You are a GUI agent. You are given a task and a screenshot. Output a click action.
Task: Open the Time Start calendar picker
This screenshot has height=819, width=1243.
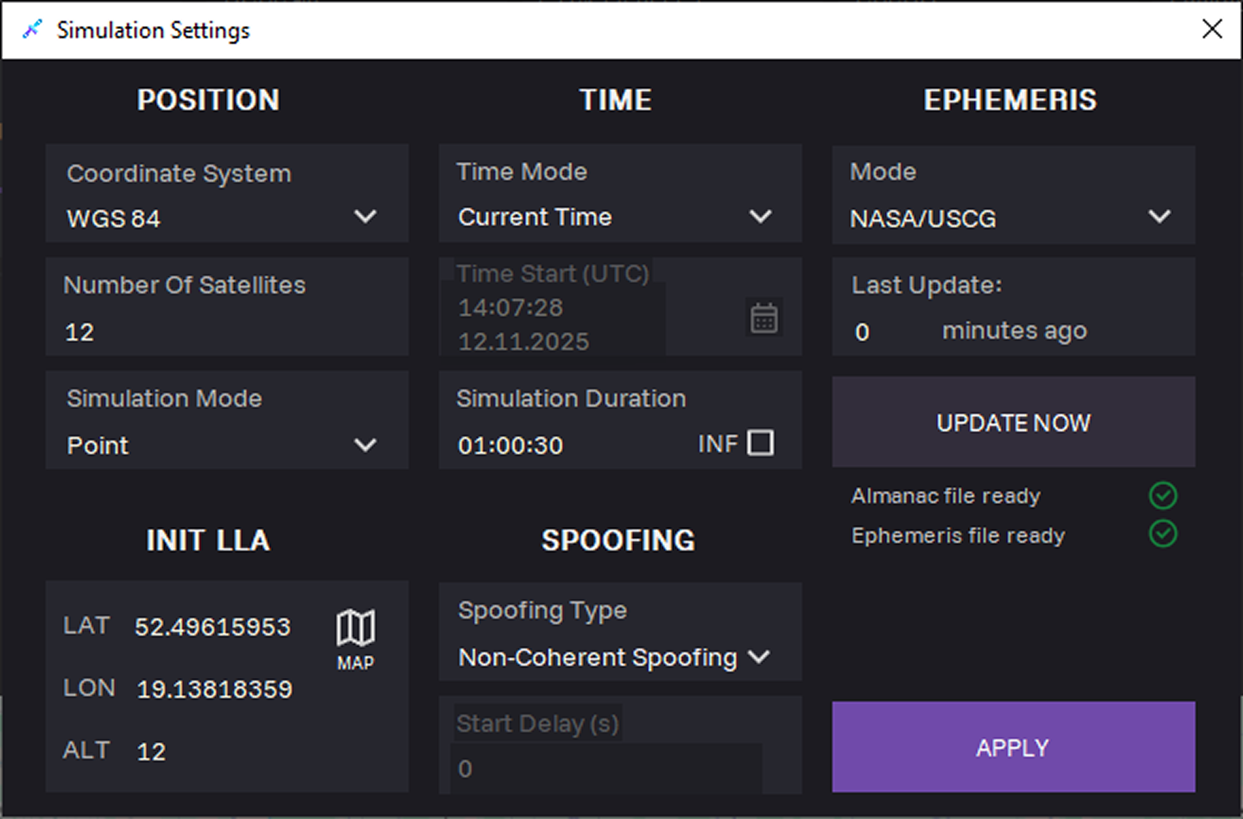click(764, 318)
